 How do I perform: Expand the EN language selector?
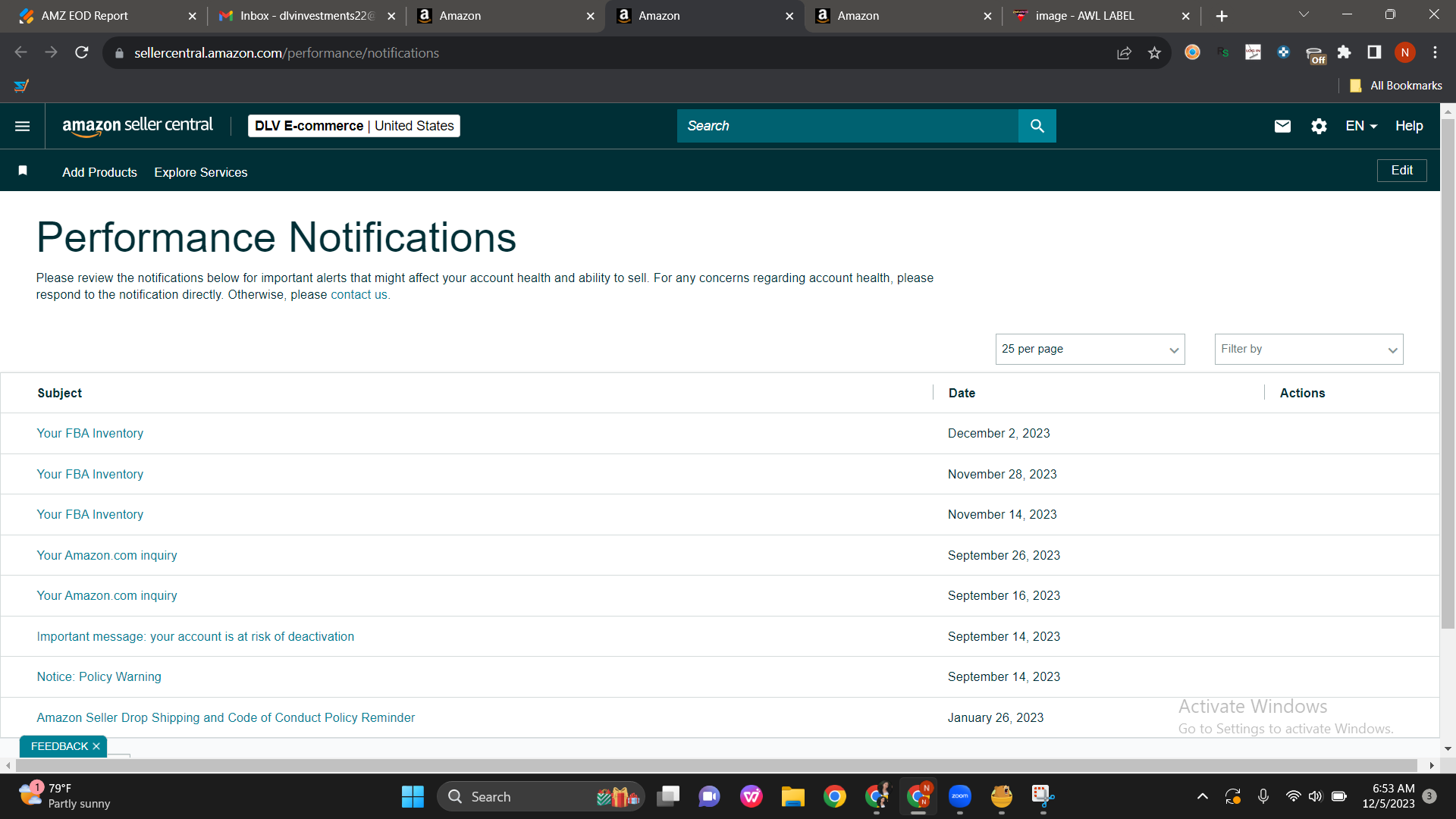[1361, 126]
